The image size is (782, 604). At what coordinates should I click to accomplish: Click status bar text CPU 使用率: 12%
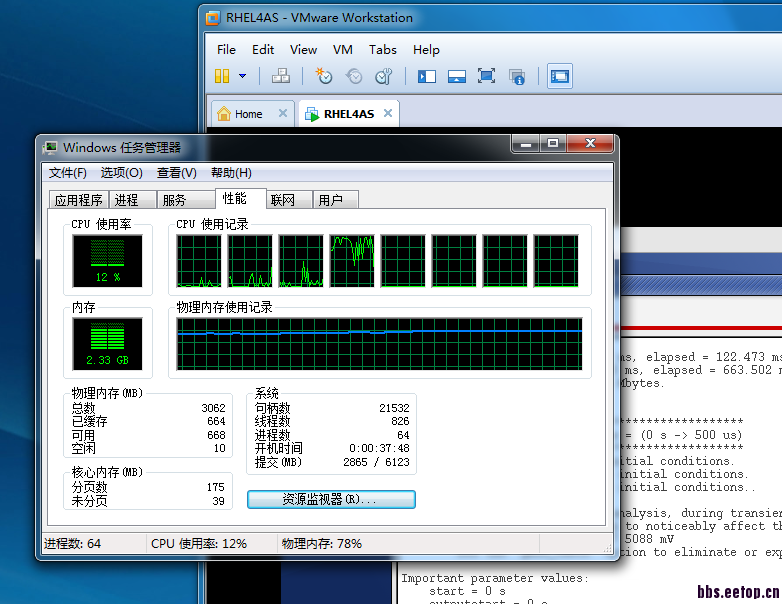pyautogui.click(x=199, y=544)
